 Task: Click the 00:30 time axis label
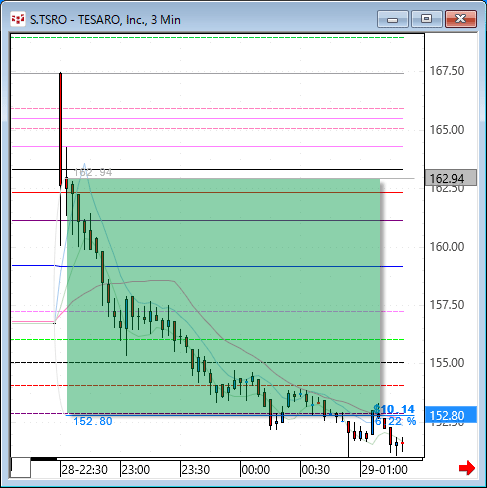click(x=316, y=470)
